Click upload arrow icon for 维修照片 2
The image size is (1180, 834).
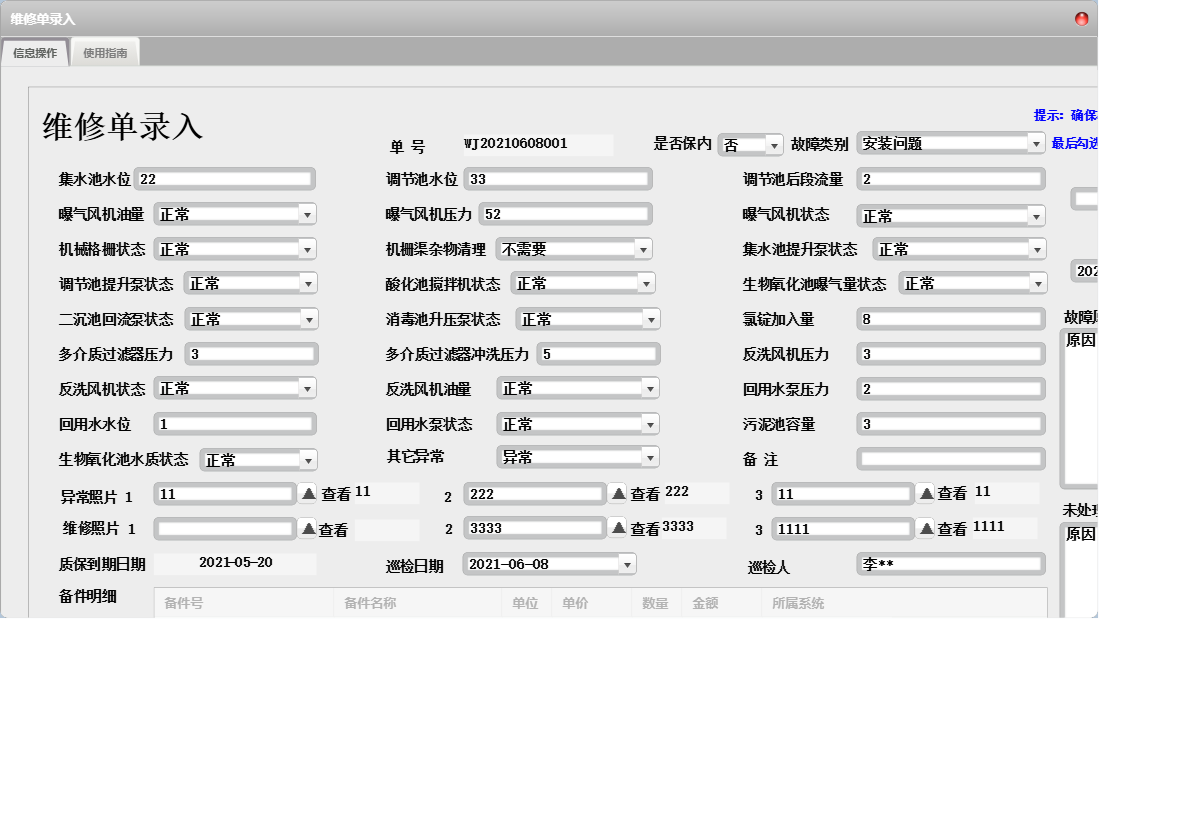click(618, 528)
